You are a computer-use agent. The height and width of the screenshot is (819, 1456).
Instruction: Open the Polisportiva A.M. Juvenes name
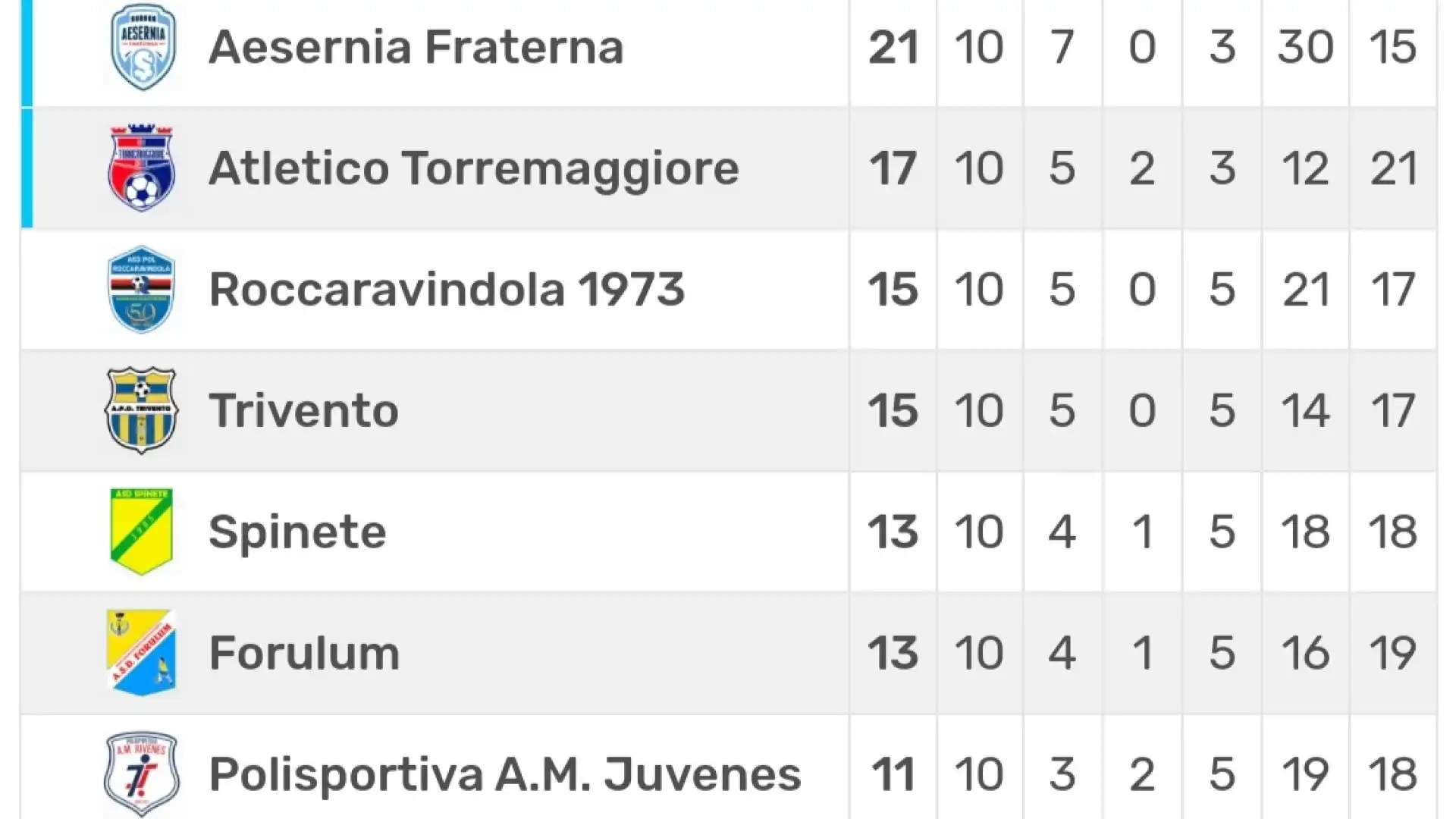505,775
